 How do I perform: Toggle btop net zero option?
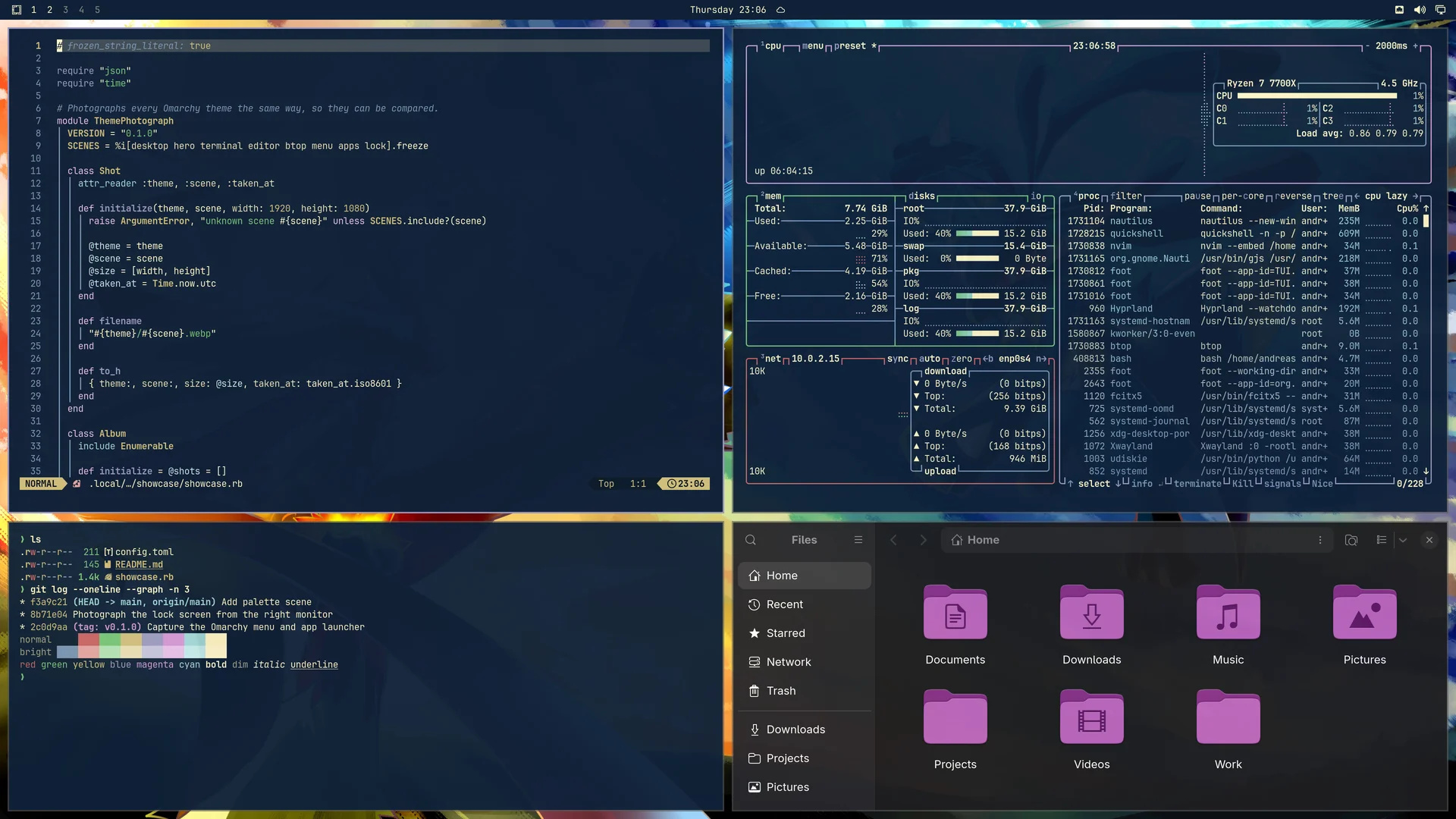click(x=962, y=359)
